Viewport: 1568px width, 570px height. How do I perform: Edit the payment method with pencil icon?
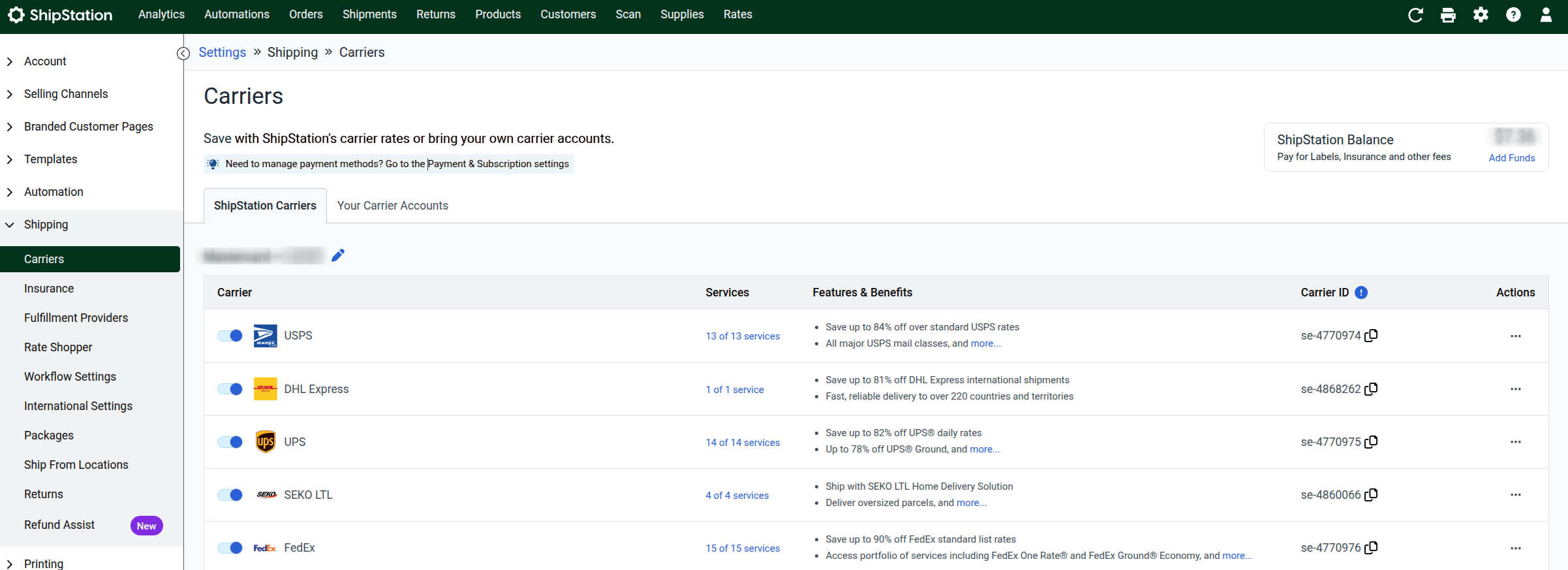[338, 255]
